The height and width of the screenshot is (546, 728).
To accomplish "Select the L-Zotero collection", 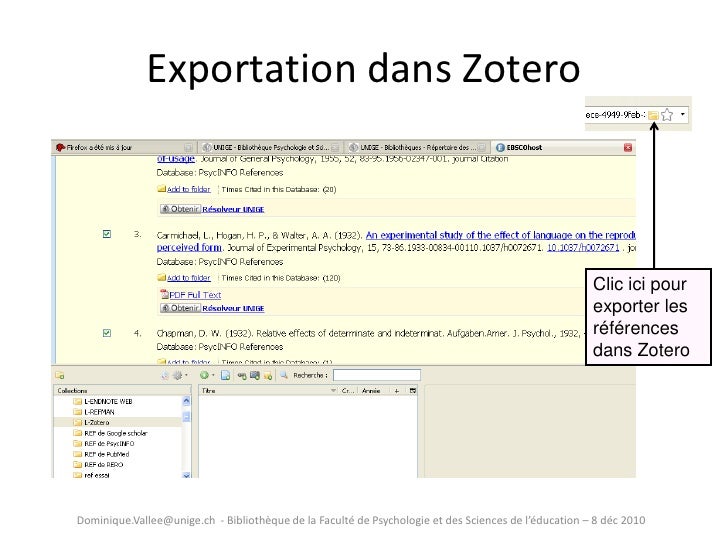I will [x=92, y=422].
